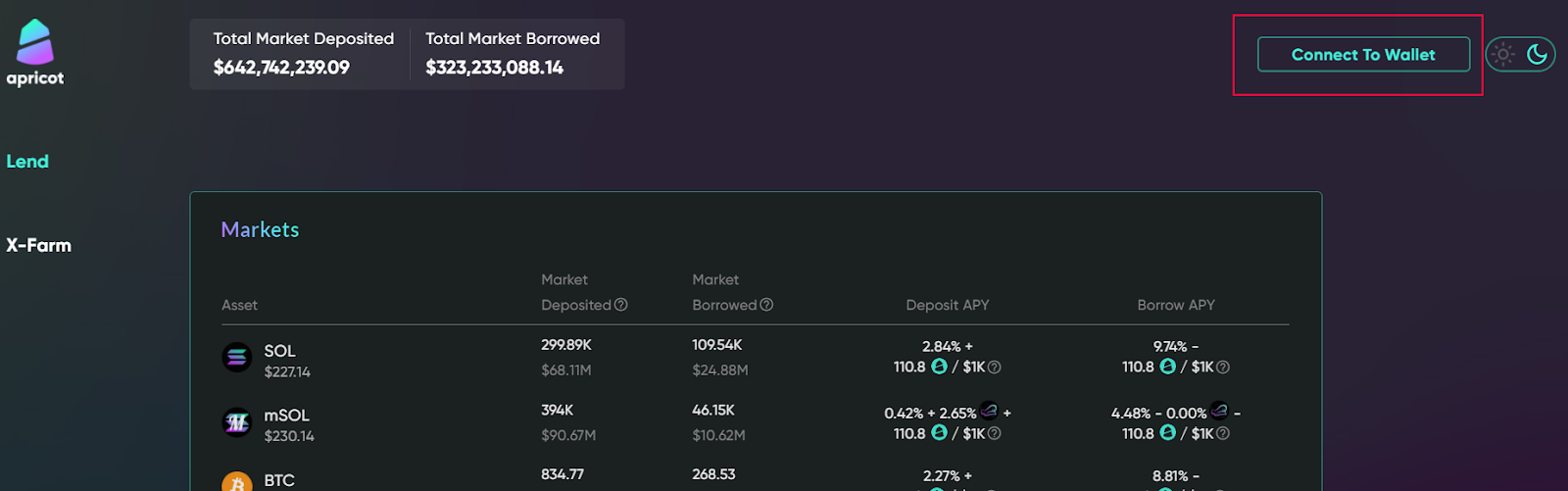Click SOL price $227.14
This screenshot has height=491, width=1568.
(287, 372)
